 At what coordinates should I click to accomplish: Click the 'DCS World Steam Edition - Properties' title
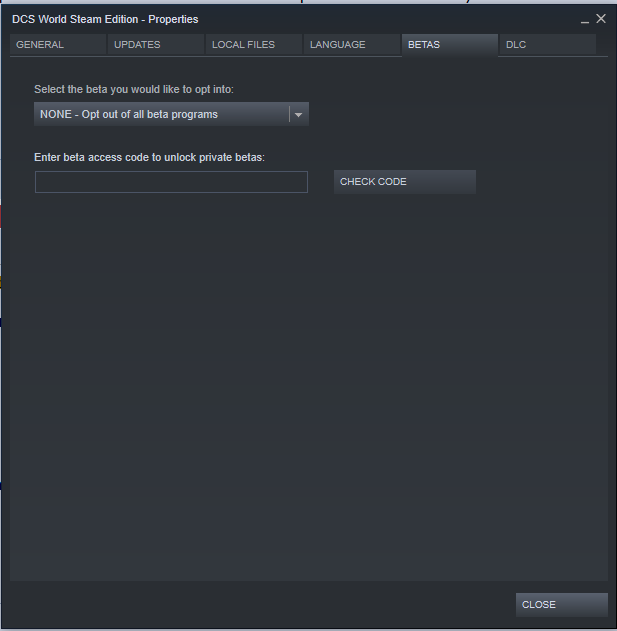click(105, 19)
